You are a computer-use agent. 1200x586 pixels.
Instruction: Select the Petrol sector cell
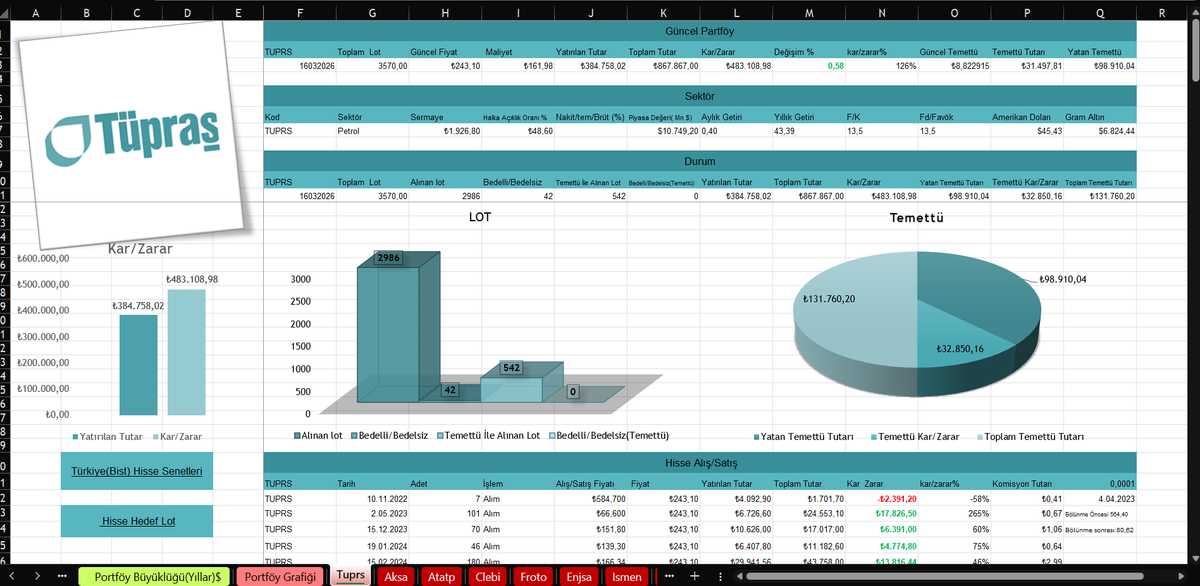pos(373,131)
